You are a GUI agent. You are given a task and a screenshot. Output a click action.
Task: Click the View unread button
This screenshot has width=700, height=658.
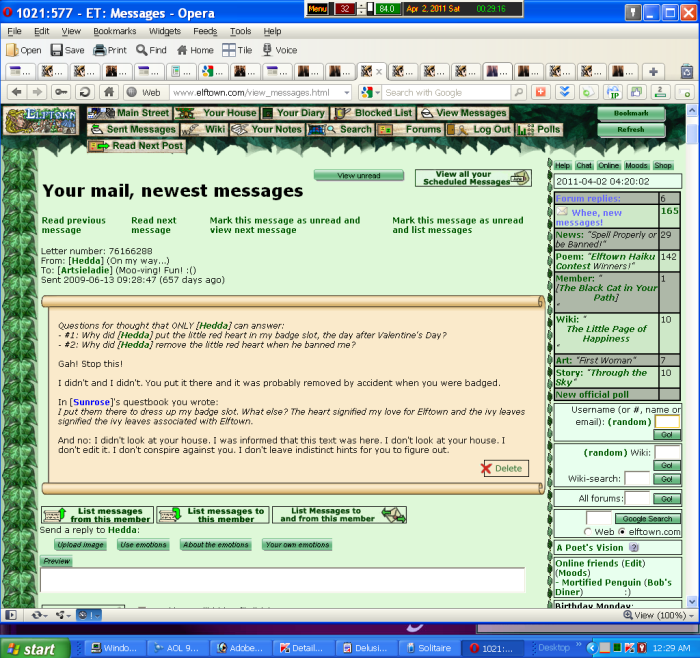coord(359,175)
